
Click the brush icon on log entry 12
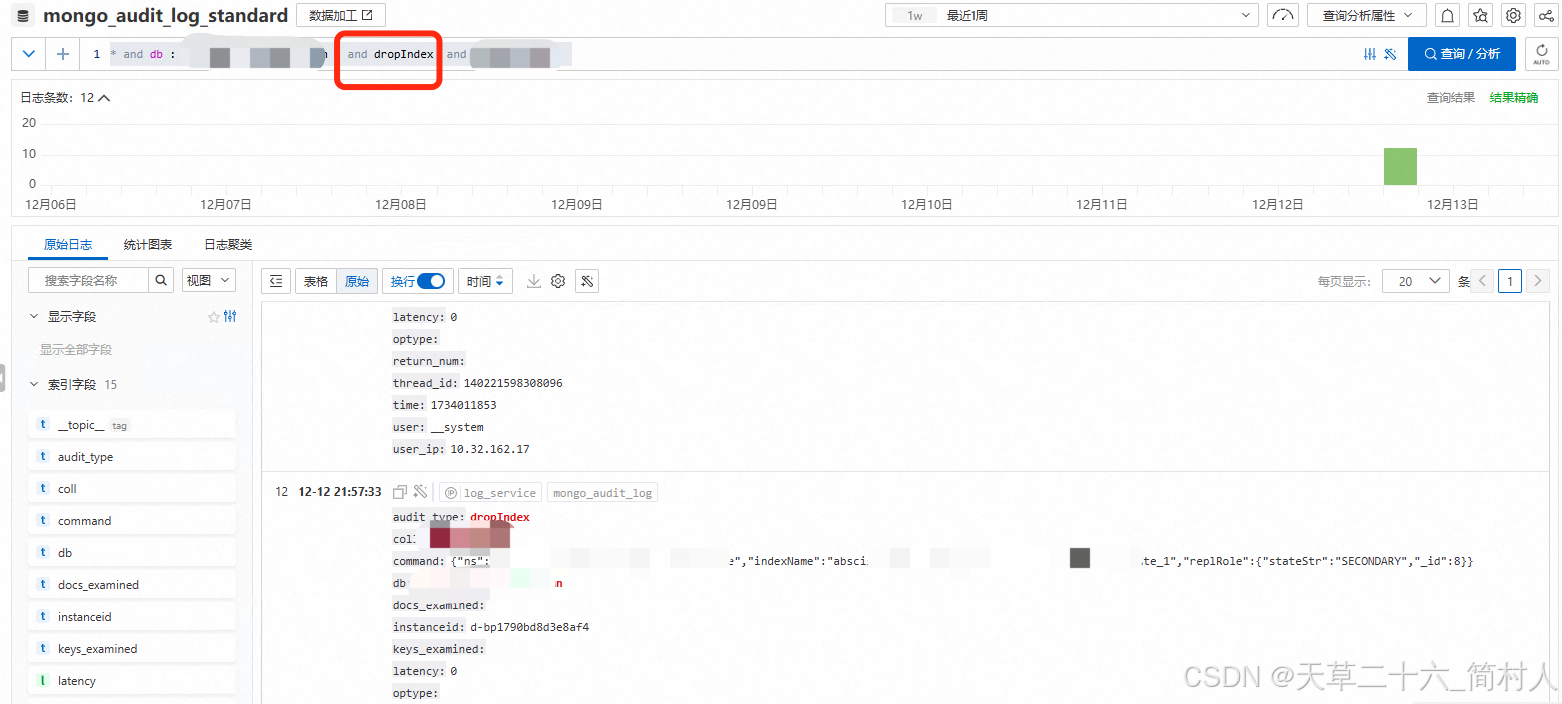click(x=420, y=492)
